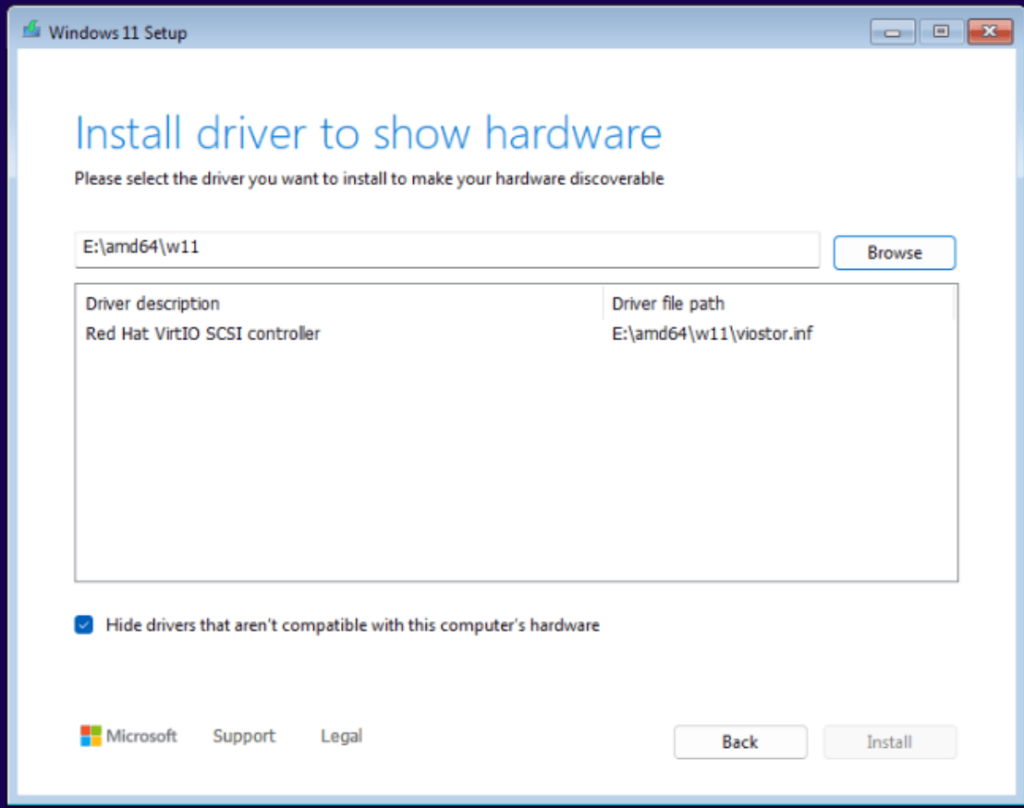The height and width of the screenshot is (808, 1024).
Task: Minimize the Windows 11 Setup window
Action: (x=893, y=31)
